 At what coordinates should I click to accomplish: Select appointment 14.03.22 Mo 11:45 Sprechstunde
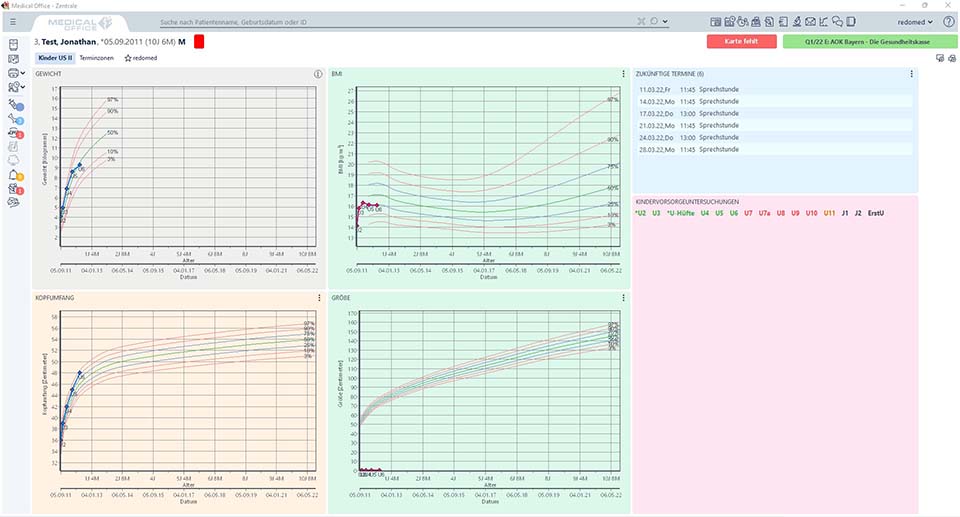pos(774,102)
